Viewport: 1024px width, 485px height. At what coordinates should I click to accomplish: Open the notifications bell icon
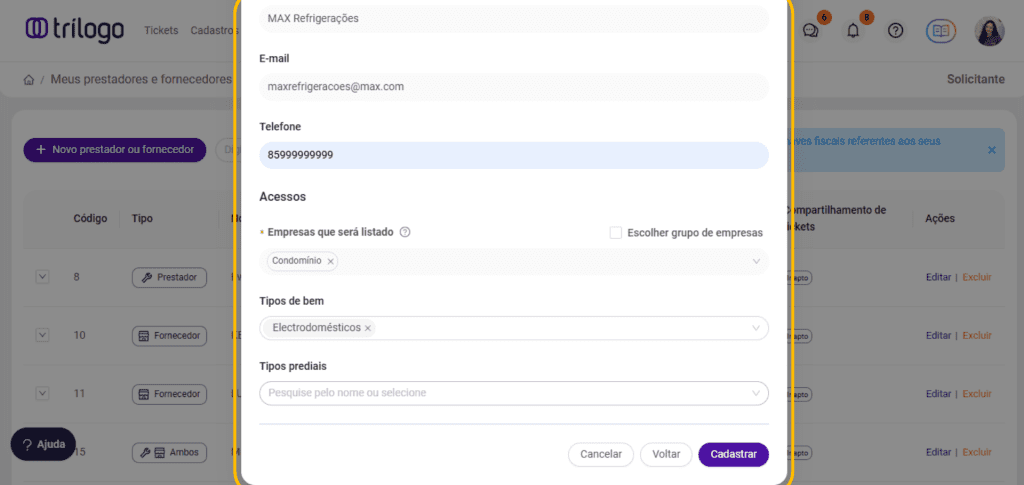(853, 30)
